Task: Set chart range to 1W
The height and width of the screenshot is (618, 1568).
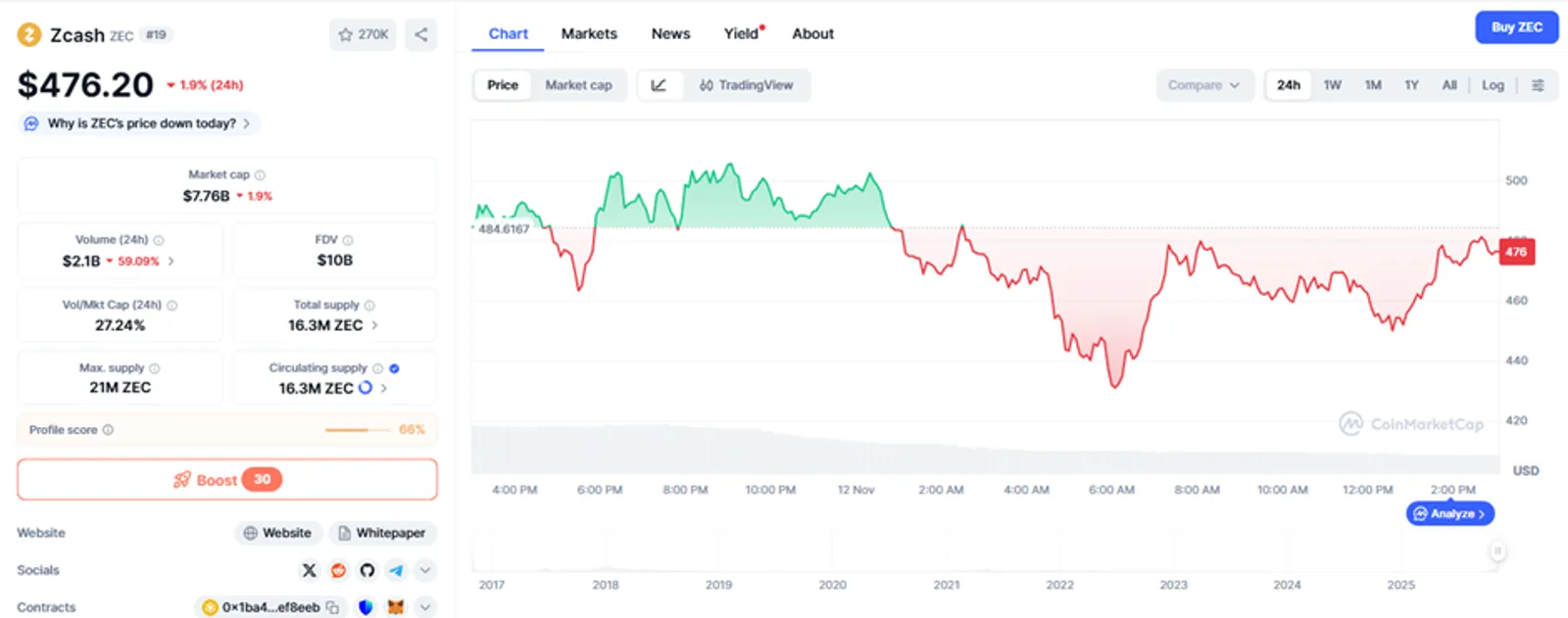Action: pyautogui.click(x=1333, y=85)
